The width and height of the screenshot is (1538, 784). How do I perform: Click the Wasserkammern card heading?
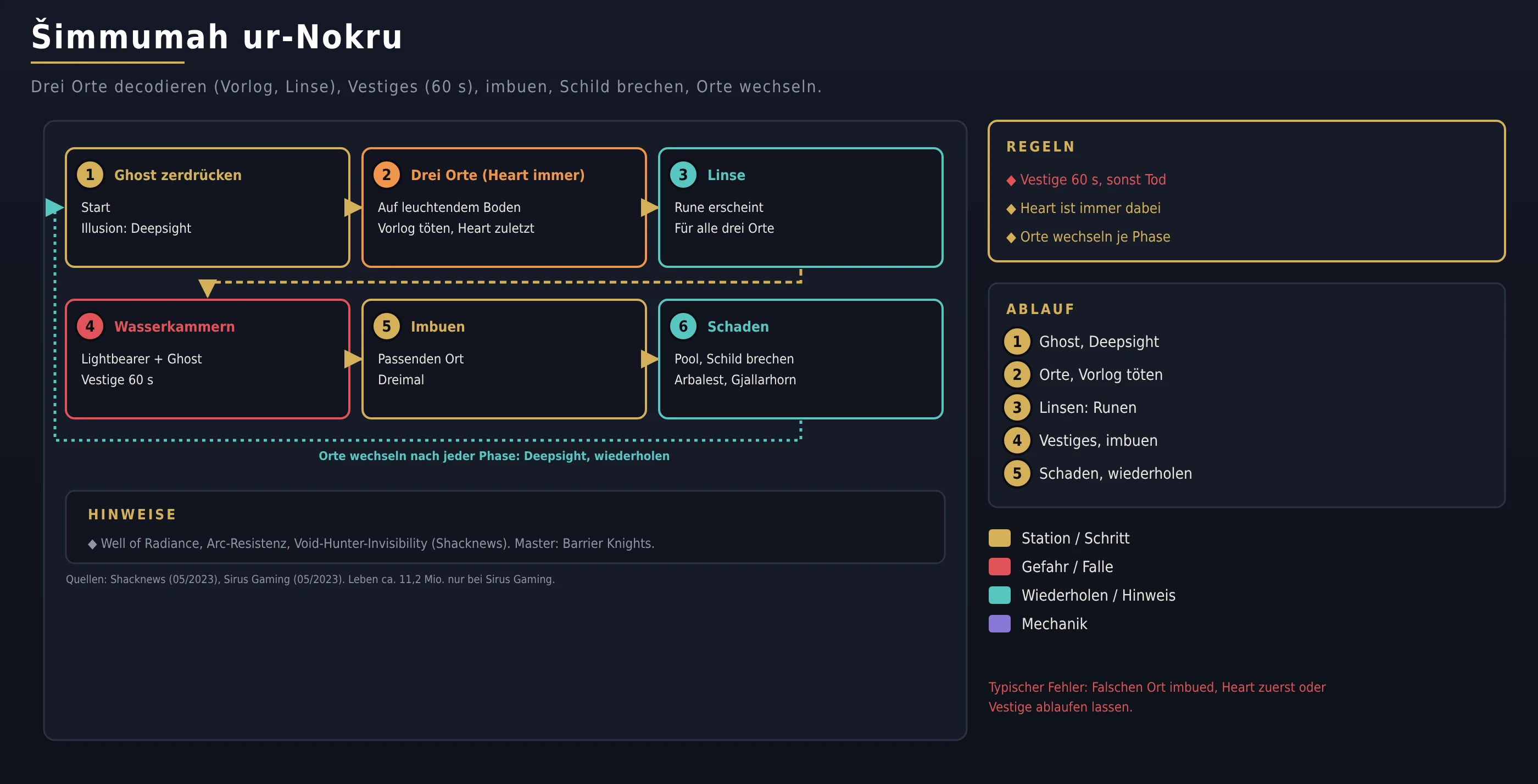pos(174,326)
